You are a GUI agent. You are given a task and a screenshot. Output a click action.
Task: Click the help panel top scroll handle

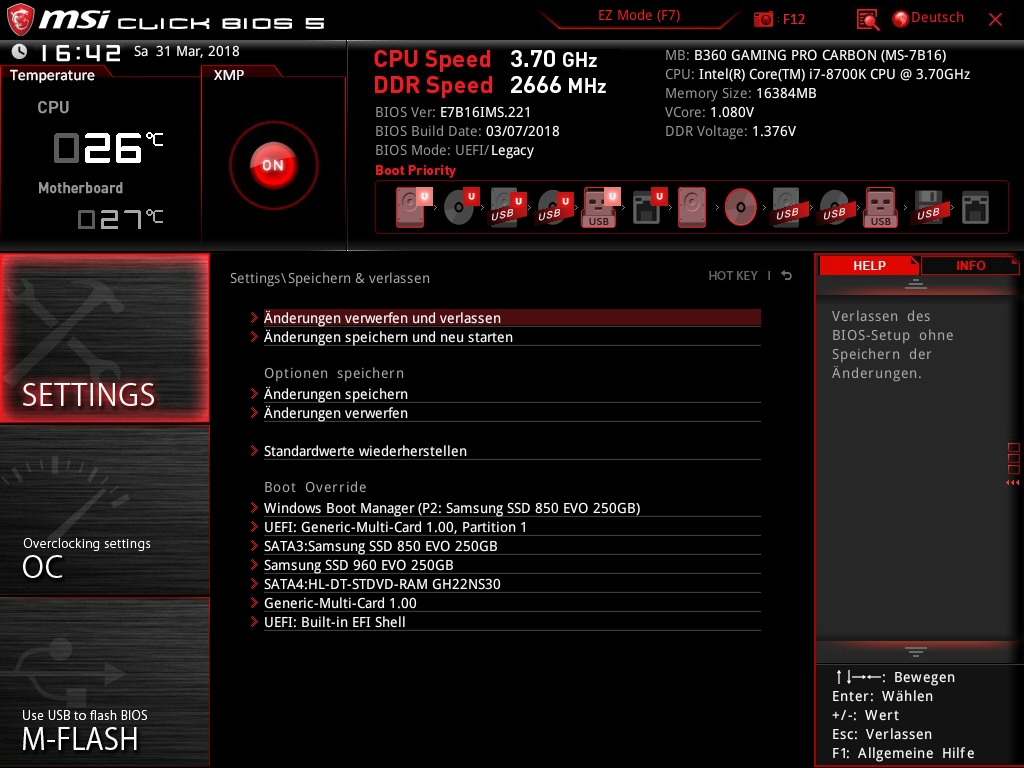(916, 284)
